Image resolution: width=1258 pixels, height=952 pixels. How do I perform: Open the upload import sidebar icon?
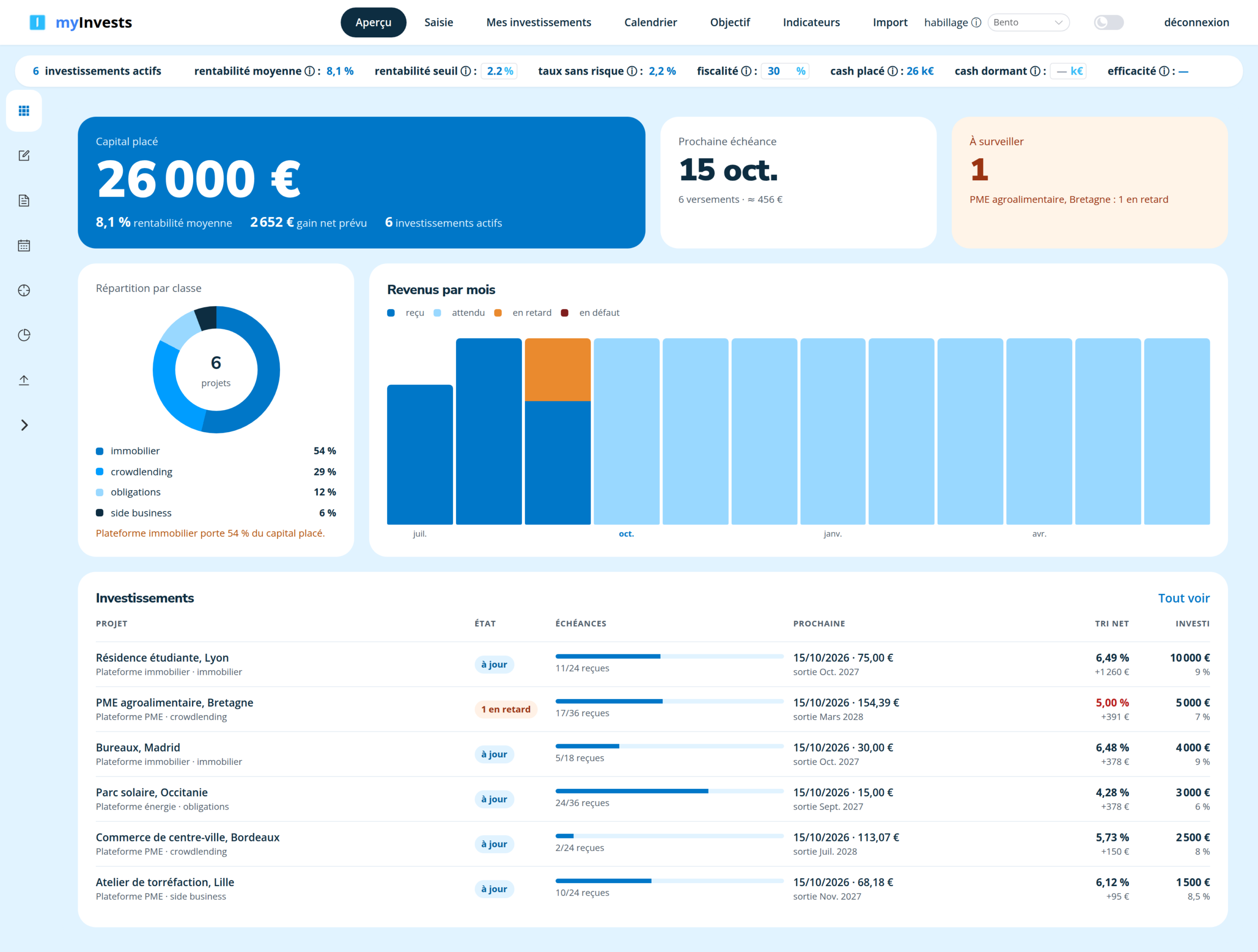(x=24, y=380)
